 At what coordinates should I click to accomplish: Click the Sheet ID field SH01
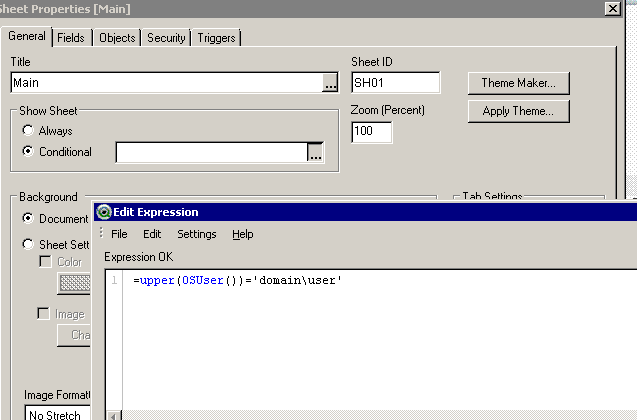pos(396,83)
